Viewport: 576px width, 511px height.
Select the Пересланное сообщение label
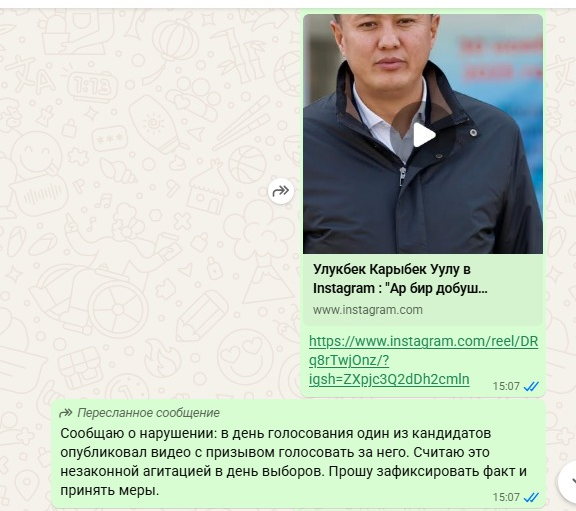tap(148, 413)
